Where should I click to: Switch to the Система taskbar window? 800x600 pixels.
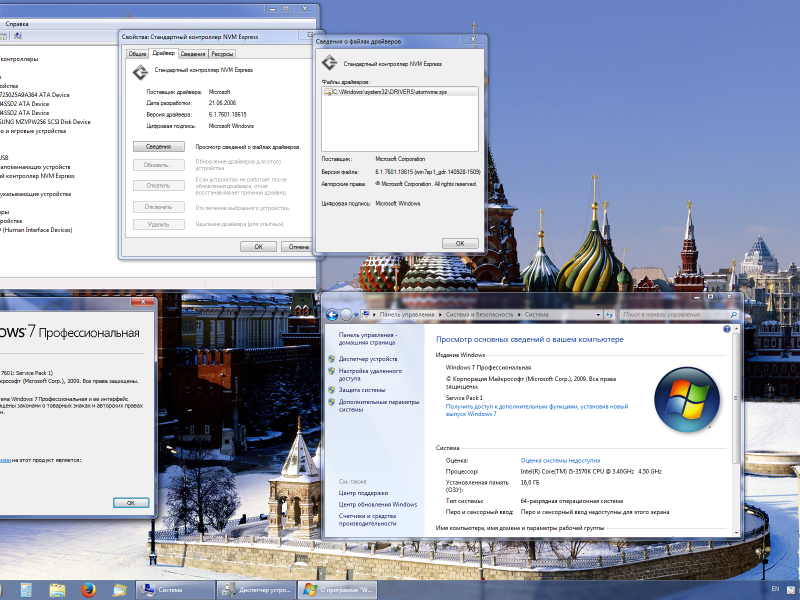click(x=175, y=590)
